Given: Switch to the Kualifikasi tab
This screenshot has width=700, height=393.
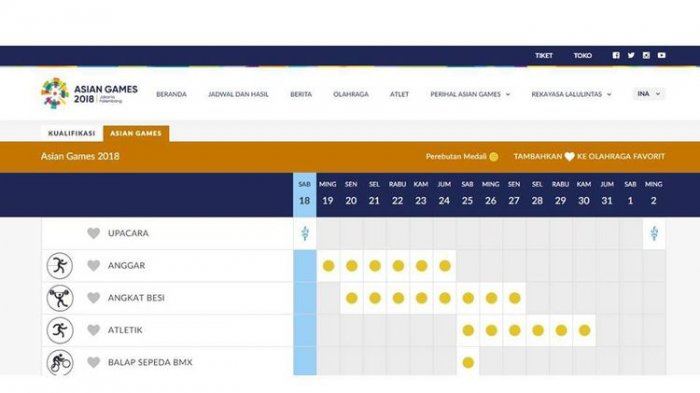Looking at the screenshot, I should [72, 133].
